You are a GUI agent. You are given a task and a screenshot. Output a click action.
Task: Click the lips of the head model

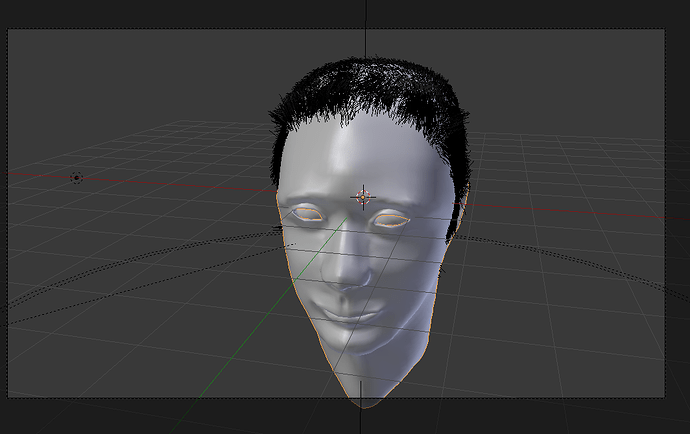[350, 313]
